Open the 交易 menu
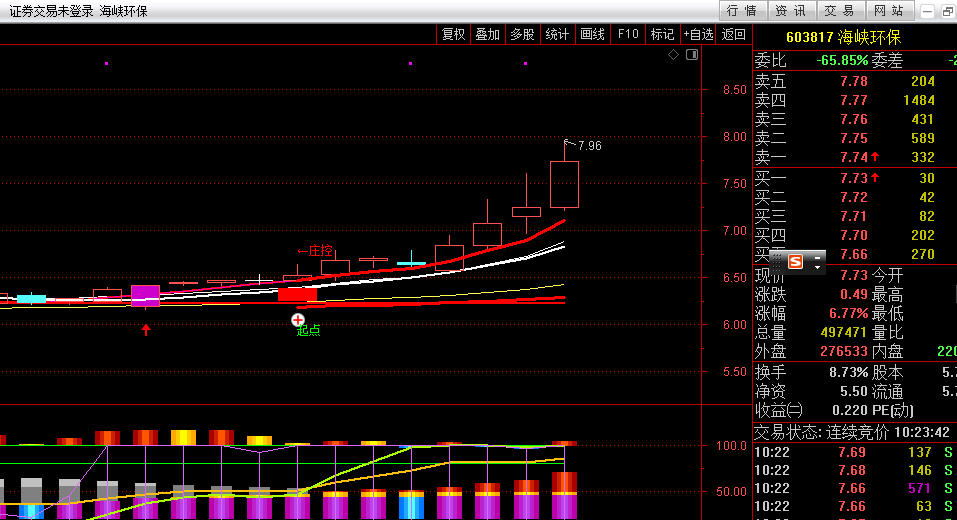The image size is (957, 520). pos(839,10)
